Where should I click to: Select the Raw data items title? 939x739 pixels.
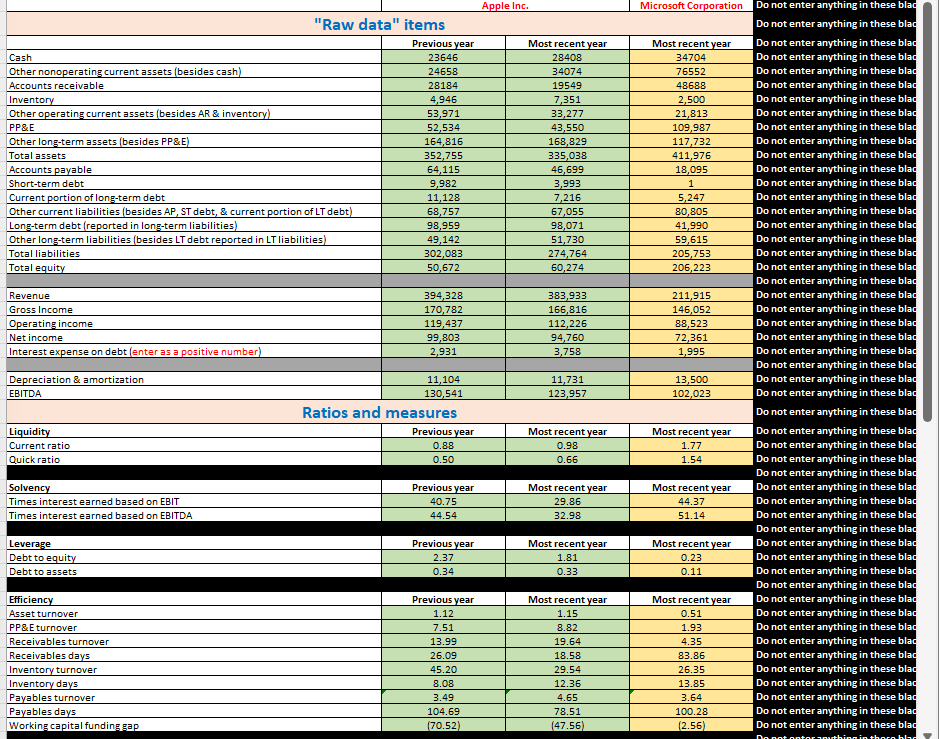pos(380,24)
